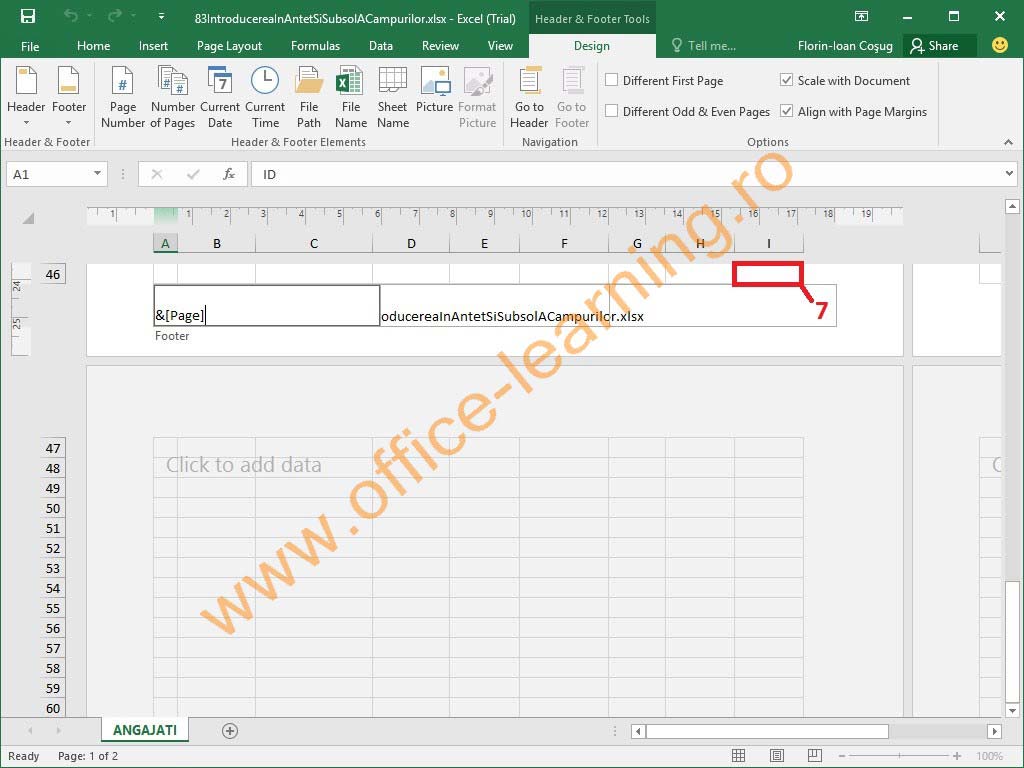Screen dimensions: 1024x768
Task: Insert Sheet Name element
Action: pyautogui.click(x=393, y=97)
